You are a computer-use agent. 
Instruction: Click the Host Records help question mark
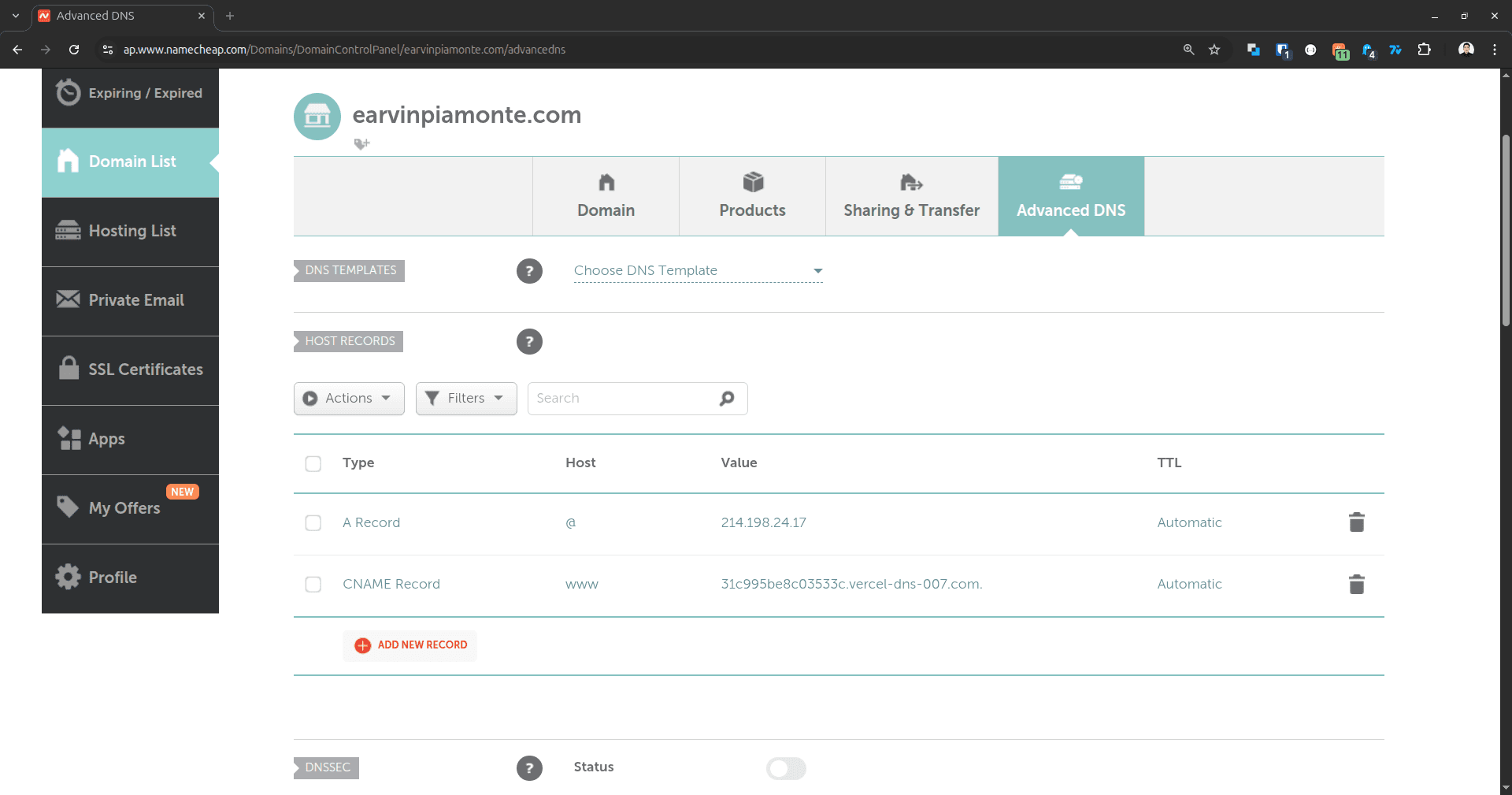[x=529, y=341]
